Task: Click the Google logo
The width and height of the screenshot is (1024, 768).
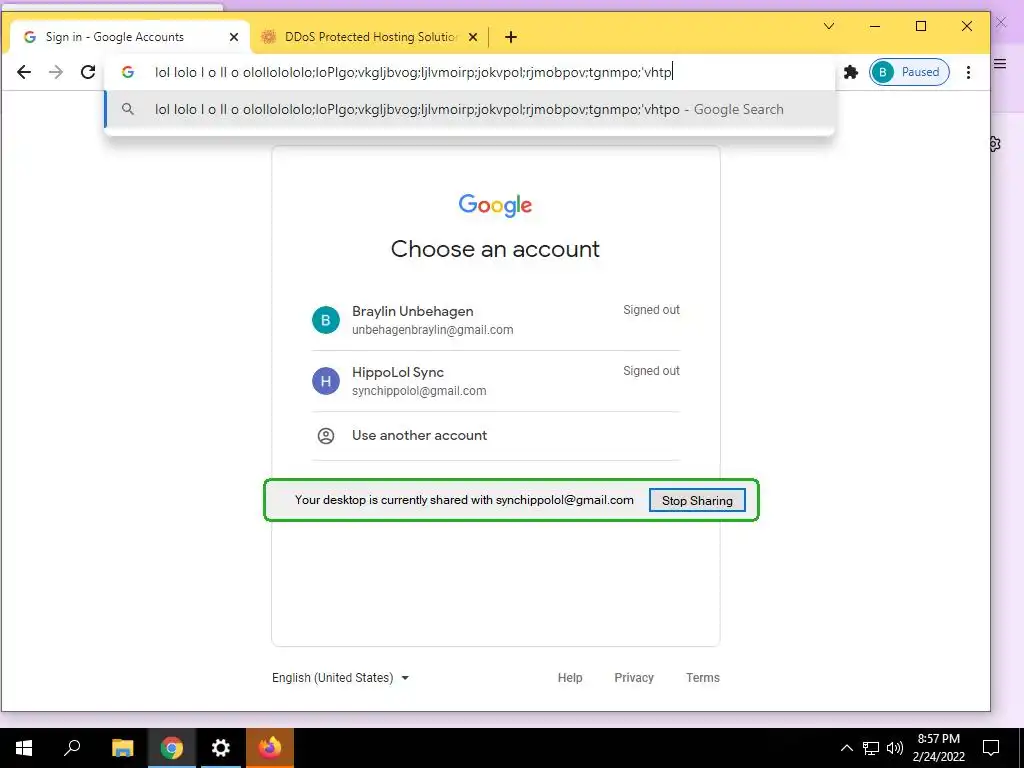Action: [x=495, y=205]
